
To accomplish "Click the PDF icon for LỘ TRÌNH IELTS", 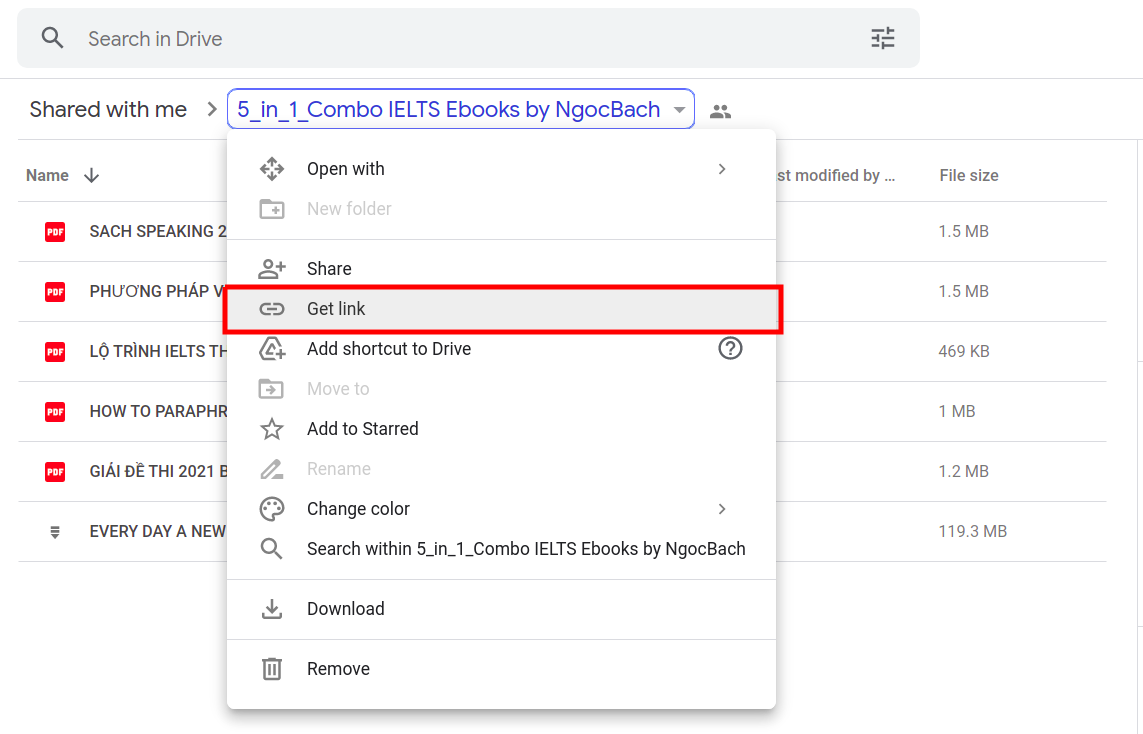I will point(55,351).
